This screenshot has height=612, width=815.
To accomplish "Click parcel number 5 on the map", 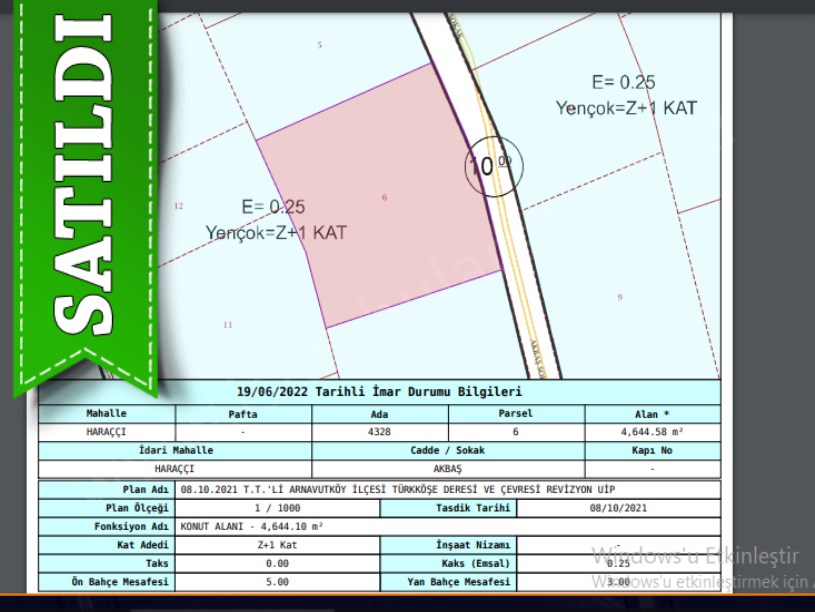I will (320, 45).
